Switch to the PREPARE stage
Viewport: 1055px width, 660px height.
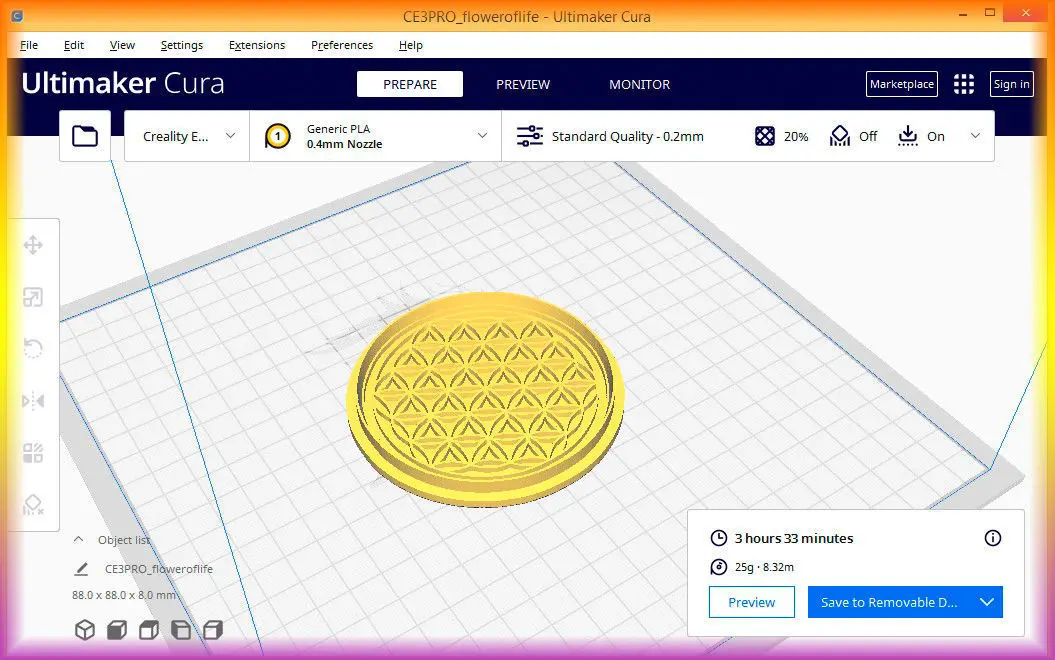[x=410, y=84]
